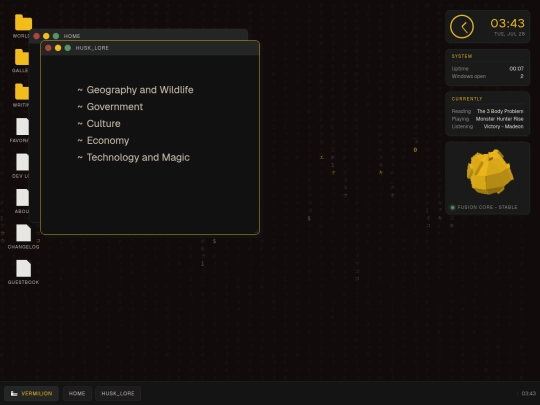Close the HOME window behind
540x405 pixels.
click(37, 36)
